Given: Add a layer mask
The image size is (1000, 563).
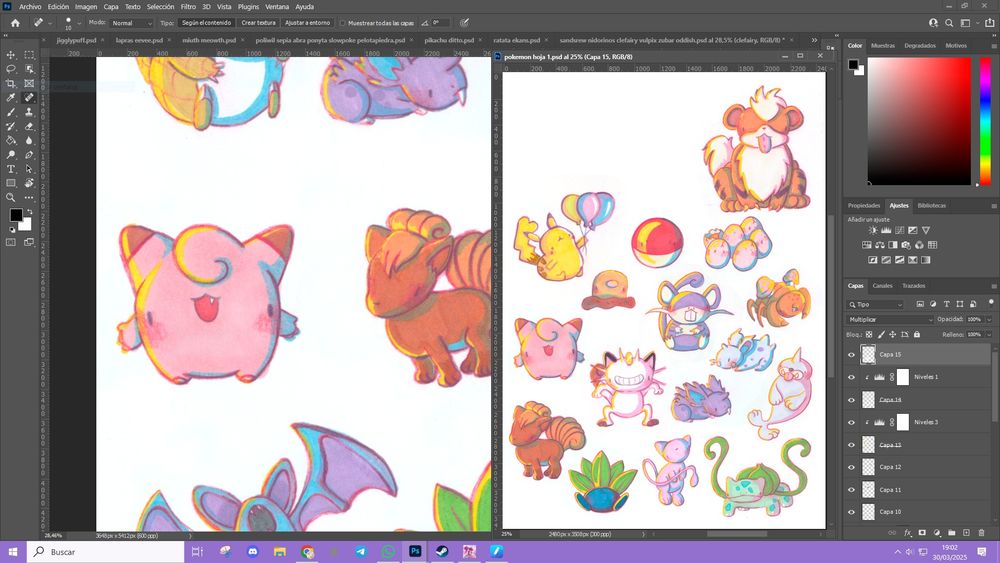Looking at the screenshot, I should pyautogui.click(x=922, y=533).
